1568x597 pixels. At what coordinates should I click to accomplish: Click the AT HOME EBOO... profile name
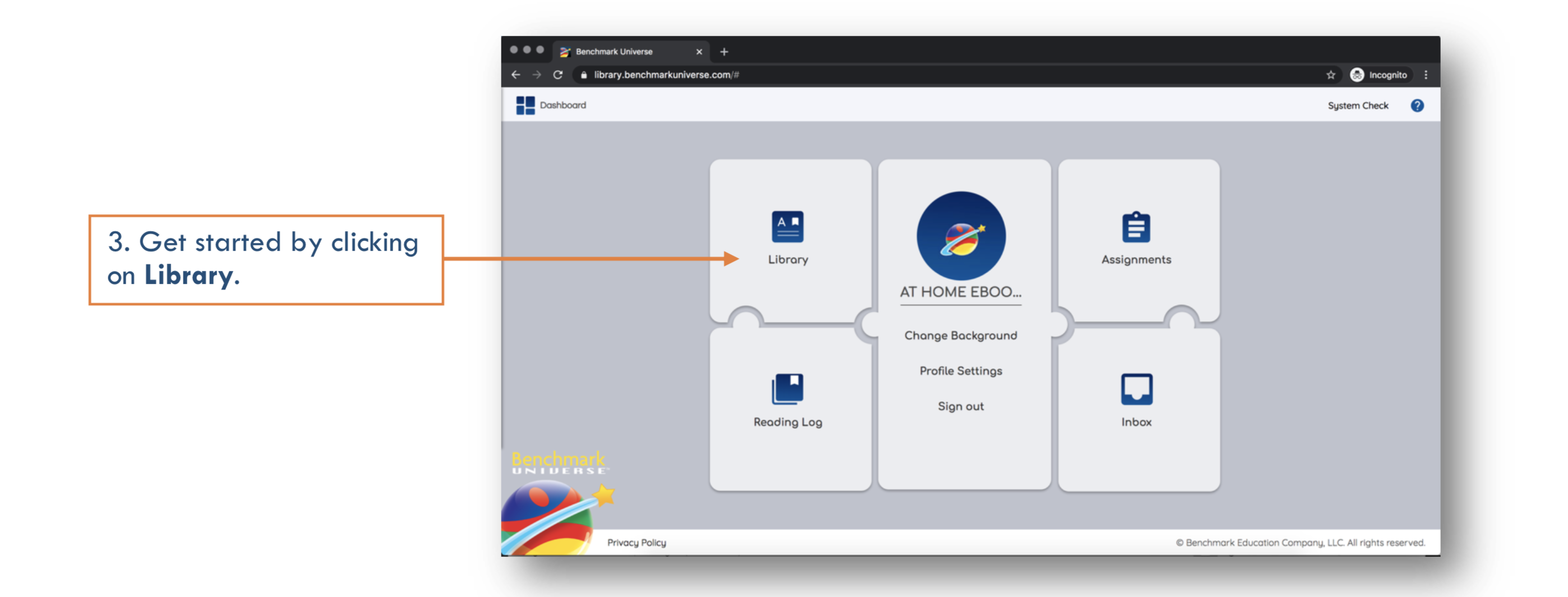pyautogui.click(x=961, y=292)
